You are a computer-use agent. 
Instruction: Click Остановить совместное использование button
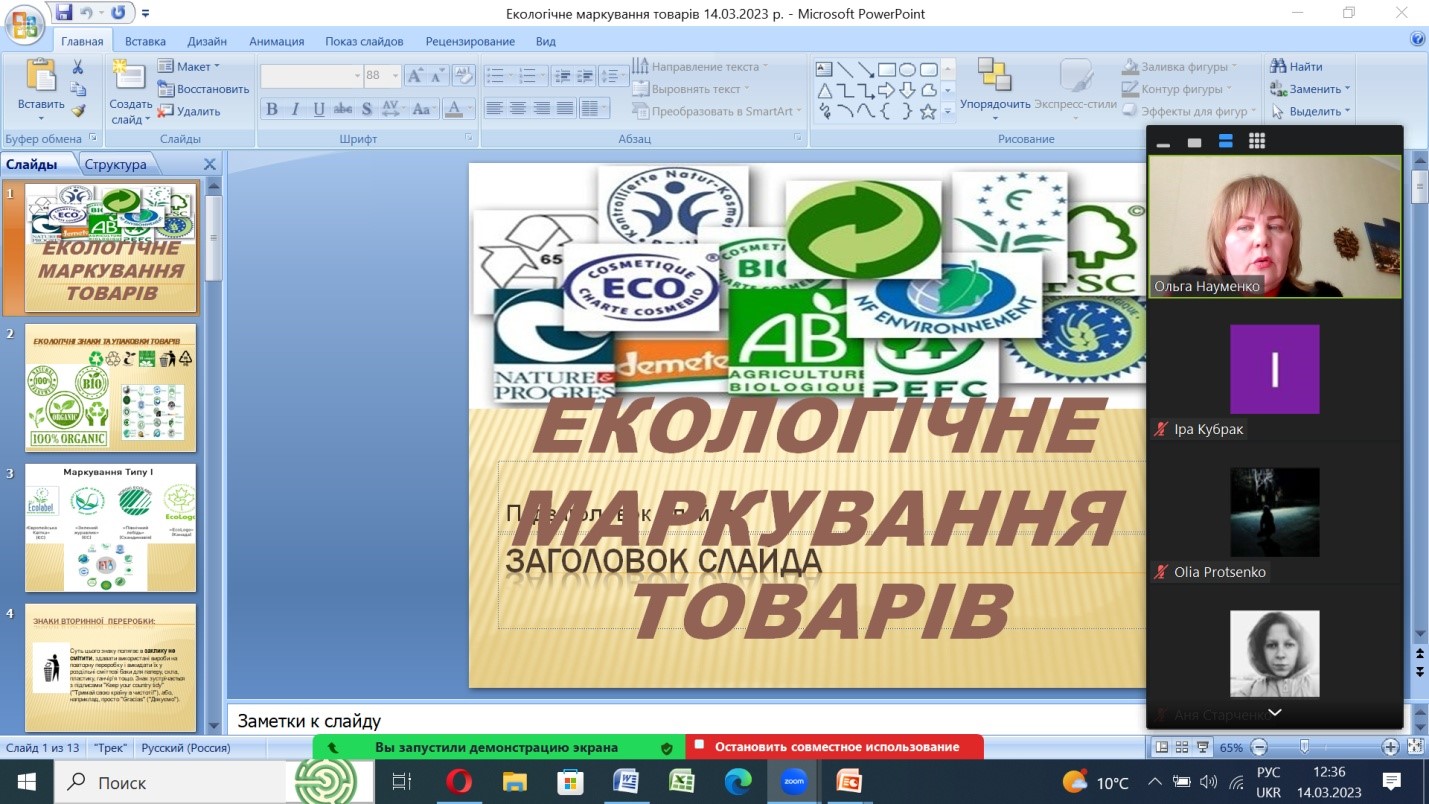click(834, 747)
